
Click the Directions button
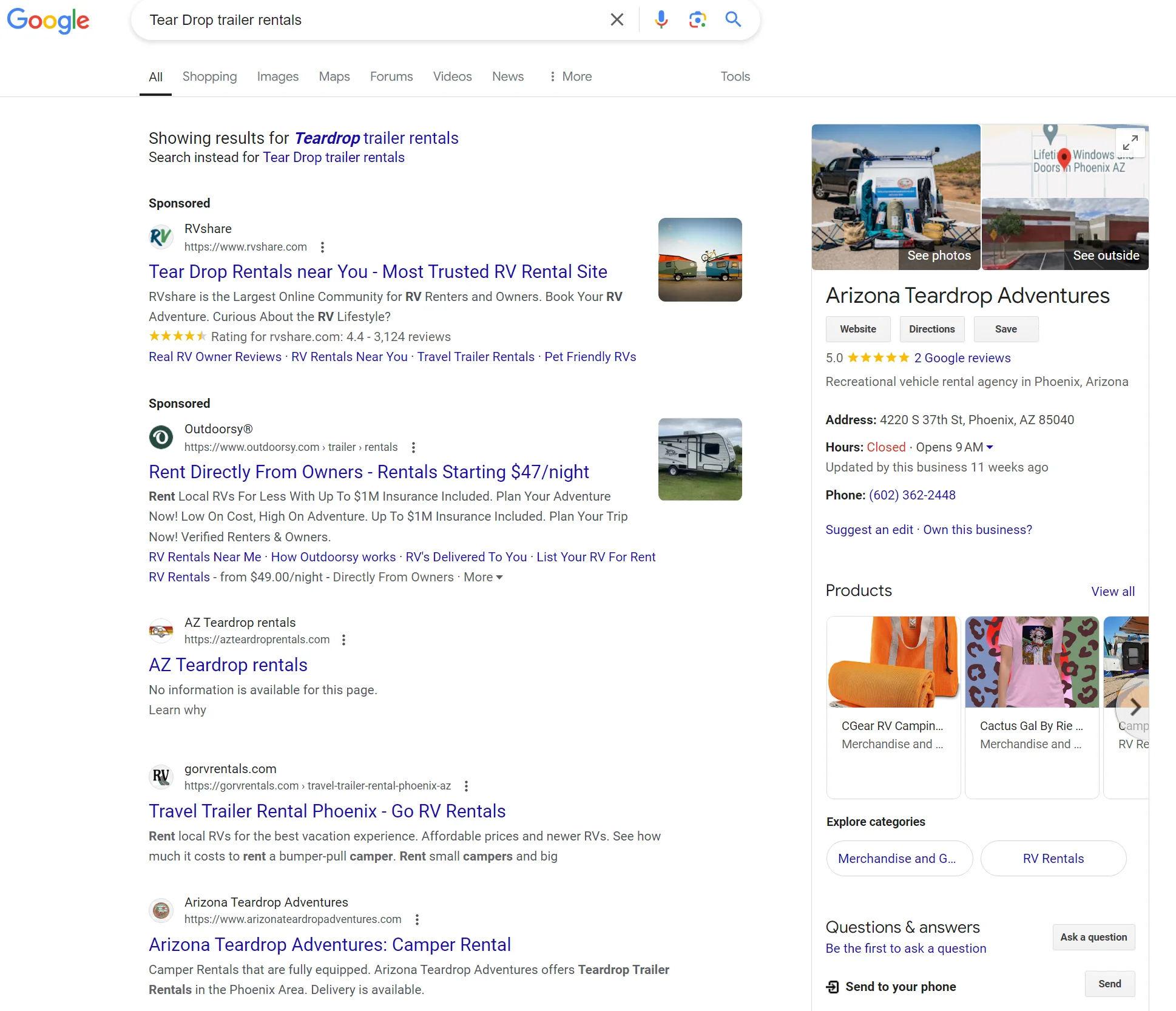pyautogui.click(x=931, y=329)
